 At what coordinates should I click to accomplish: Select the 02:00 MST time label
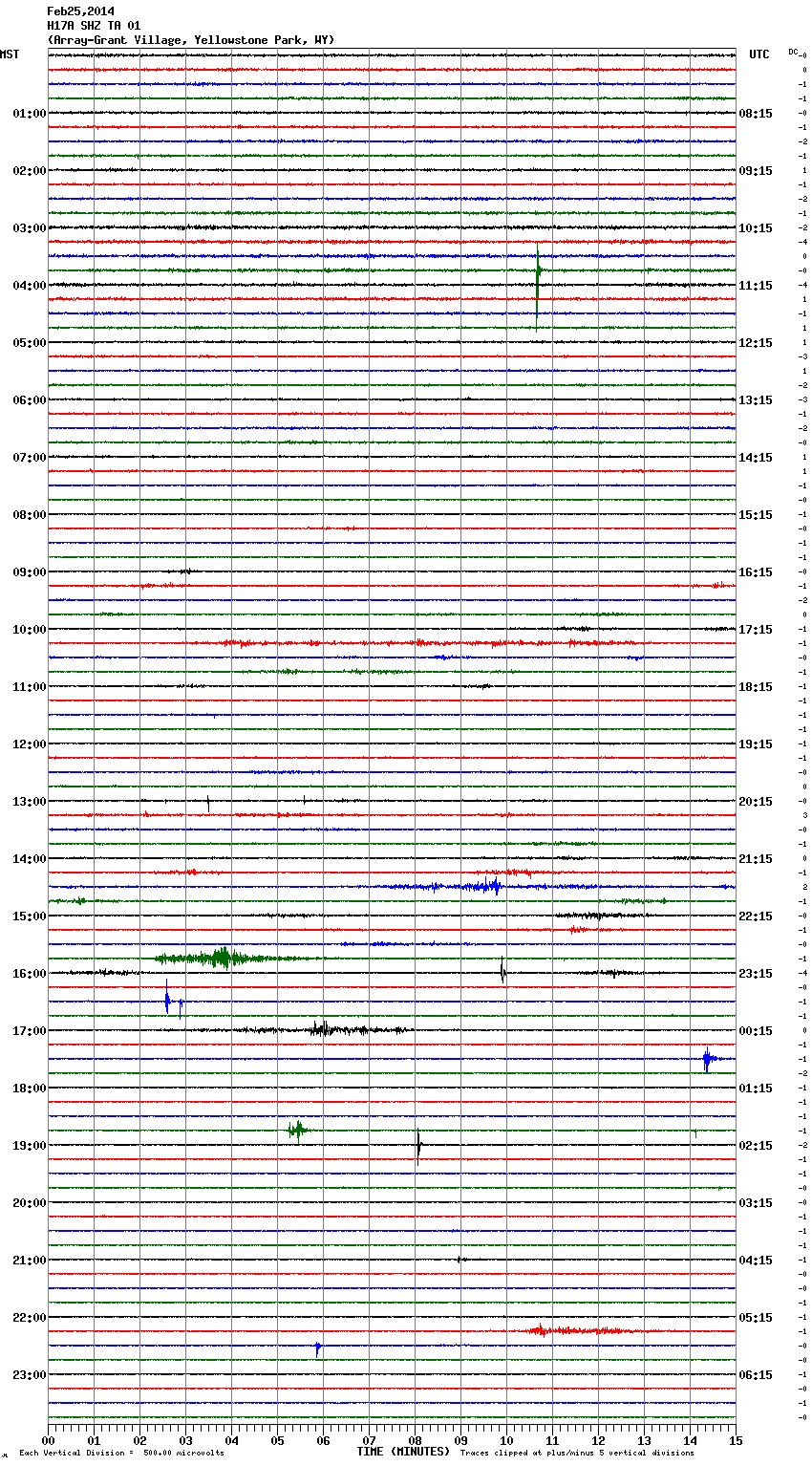point(30,171)
